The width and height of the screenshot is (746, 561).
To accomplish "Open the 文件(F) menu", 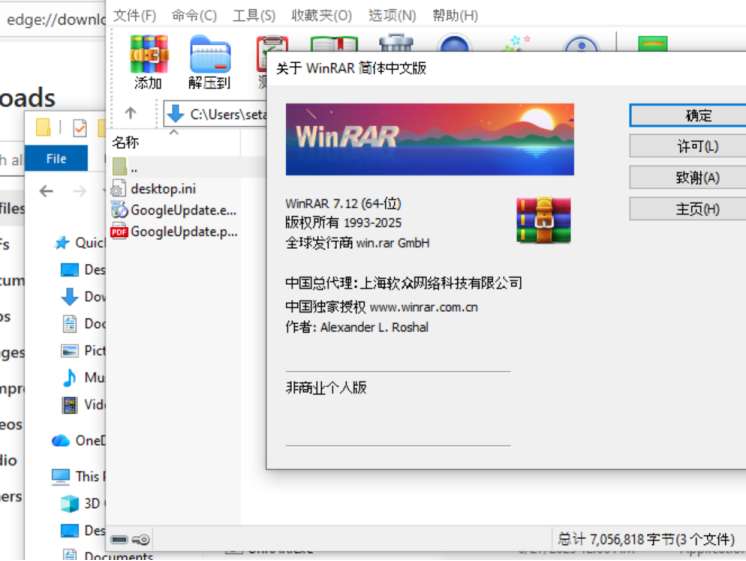I will pos(134,15).
